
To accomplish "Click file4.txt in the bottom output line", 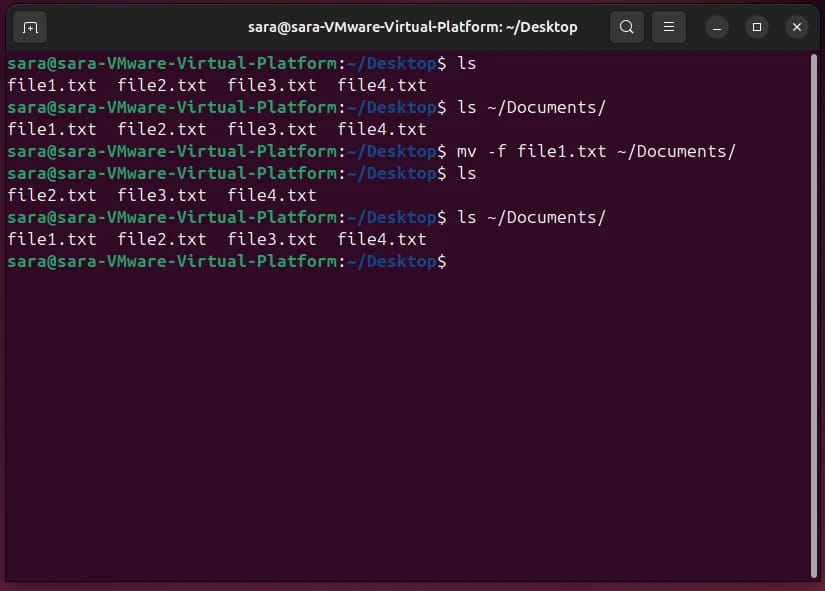I will [x=382, y=240].
